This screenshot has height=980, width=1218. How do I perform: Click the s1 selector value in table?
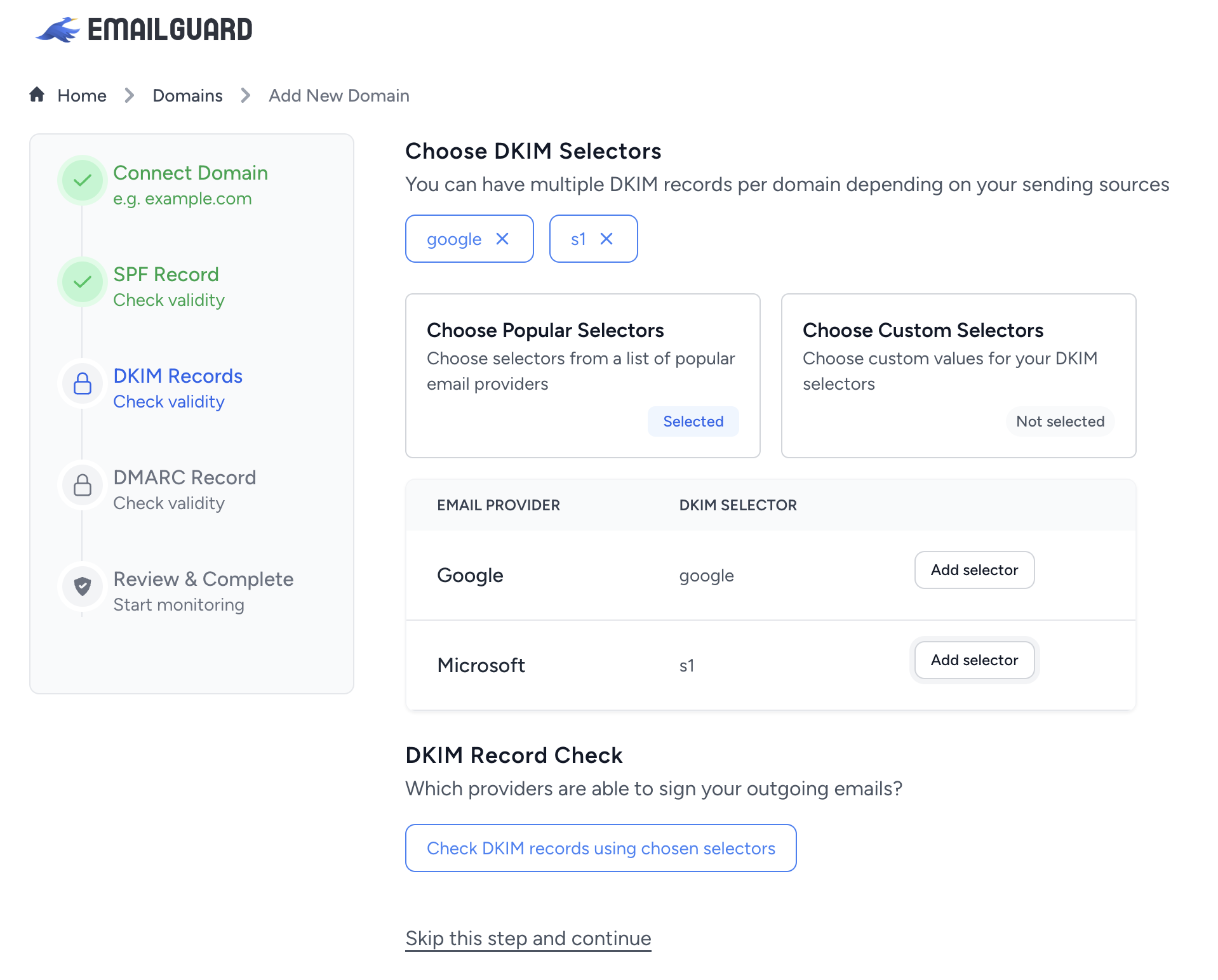point(686,666)
